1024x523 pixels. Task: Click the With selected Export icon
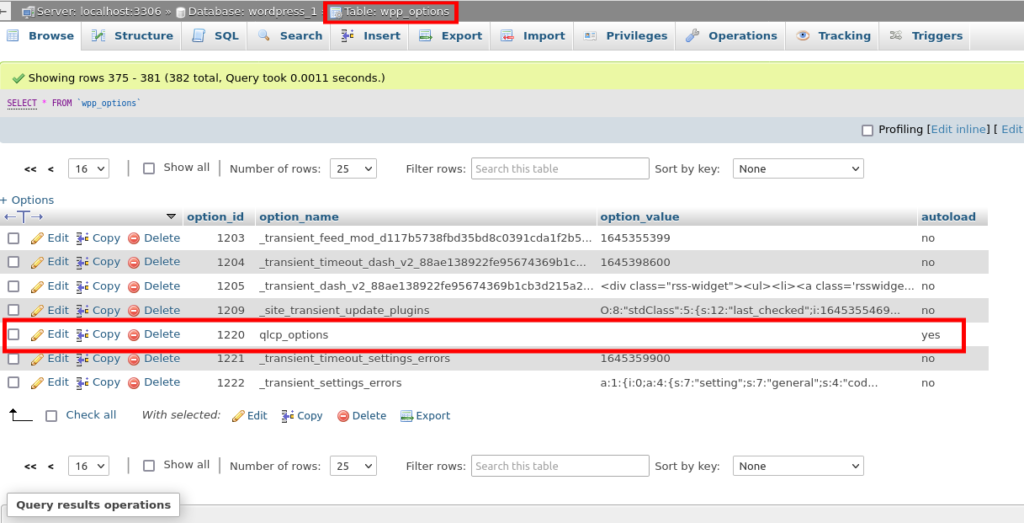(406, 416)
